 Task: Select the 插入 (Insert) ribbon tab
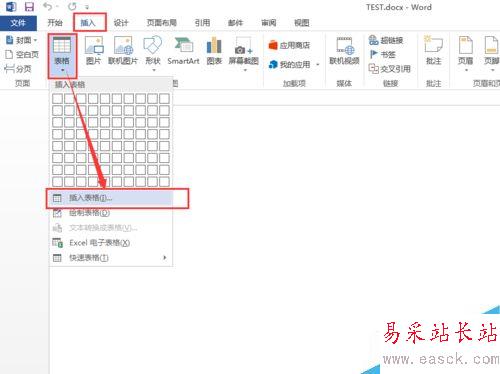click(88, 23)
